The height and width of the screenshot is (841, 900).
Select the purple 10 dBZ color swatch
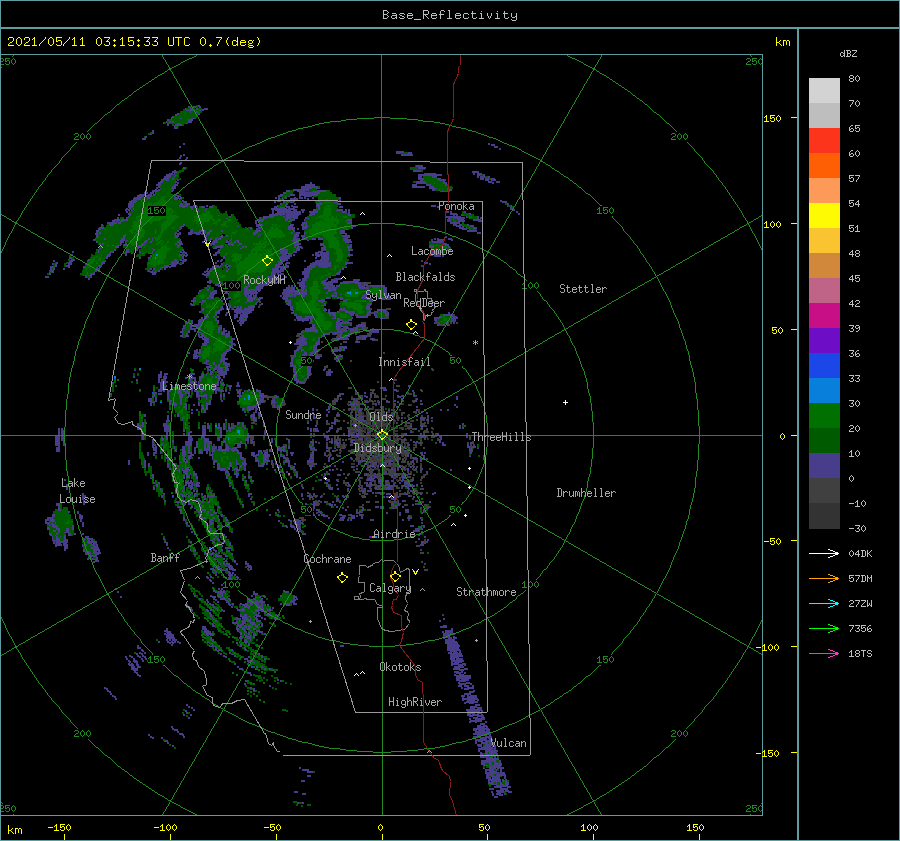click(824, 466)
